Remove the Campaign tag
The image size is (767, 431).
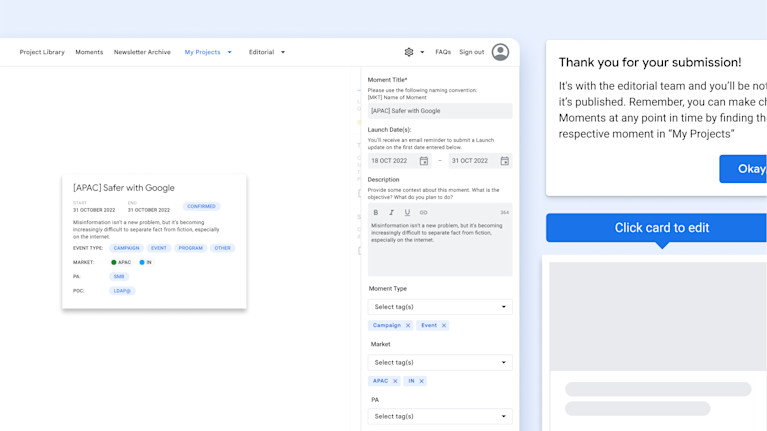point(408,325)
